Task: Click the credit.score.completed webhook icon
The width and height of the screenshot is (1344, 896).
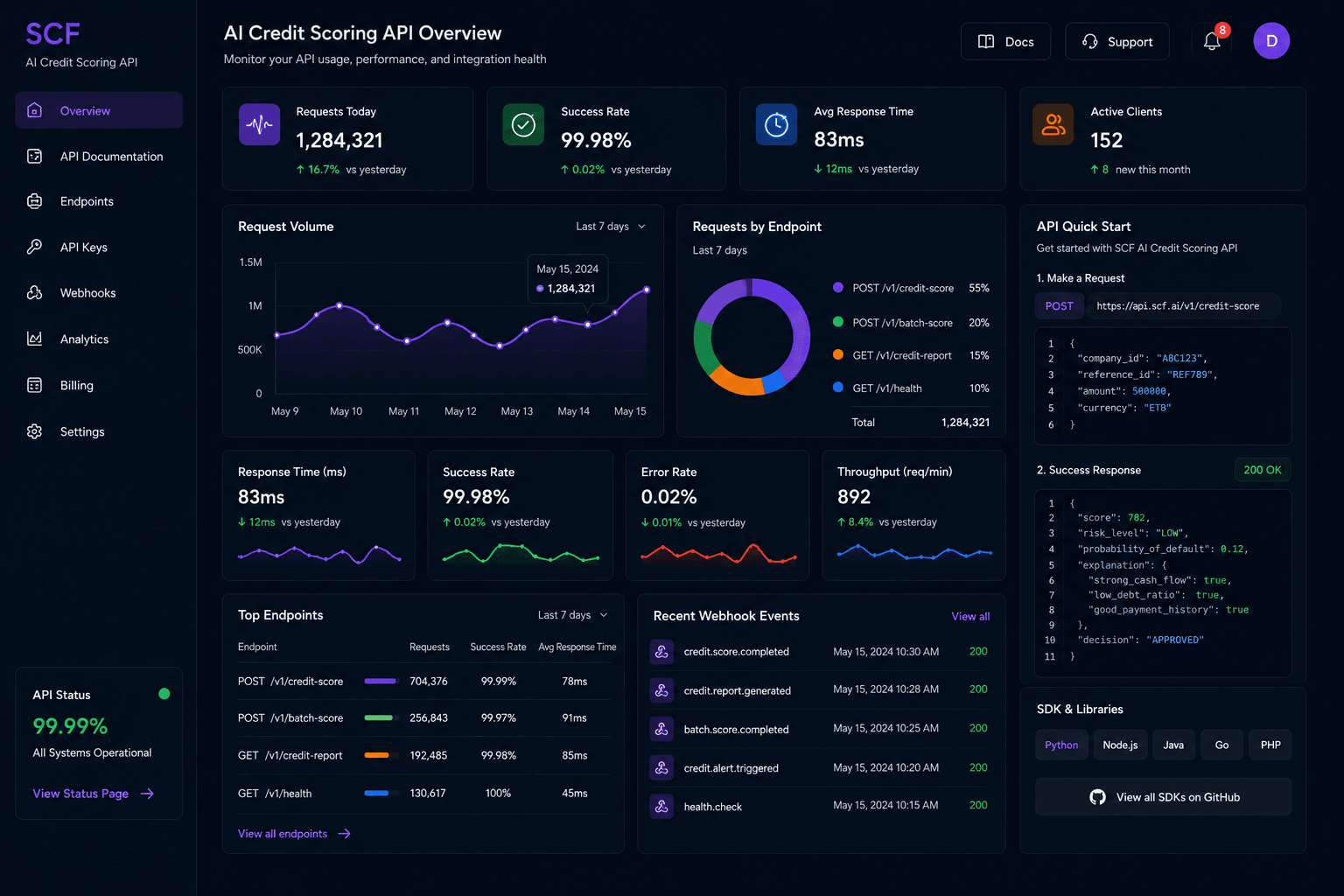Action: coord(661,651)
